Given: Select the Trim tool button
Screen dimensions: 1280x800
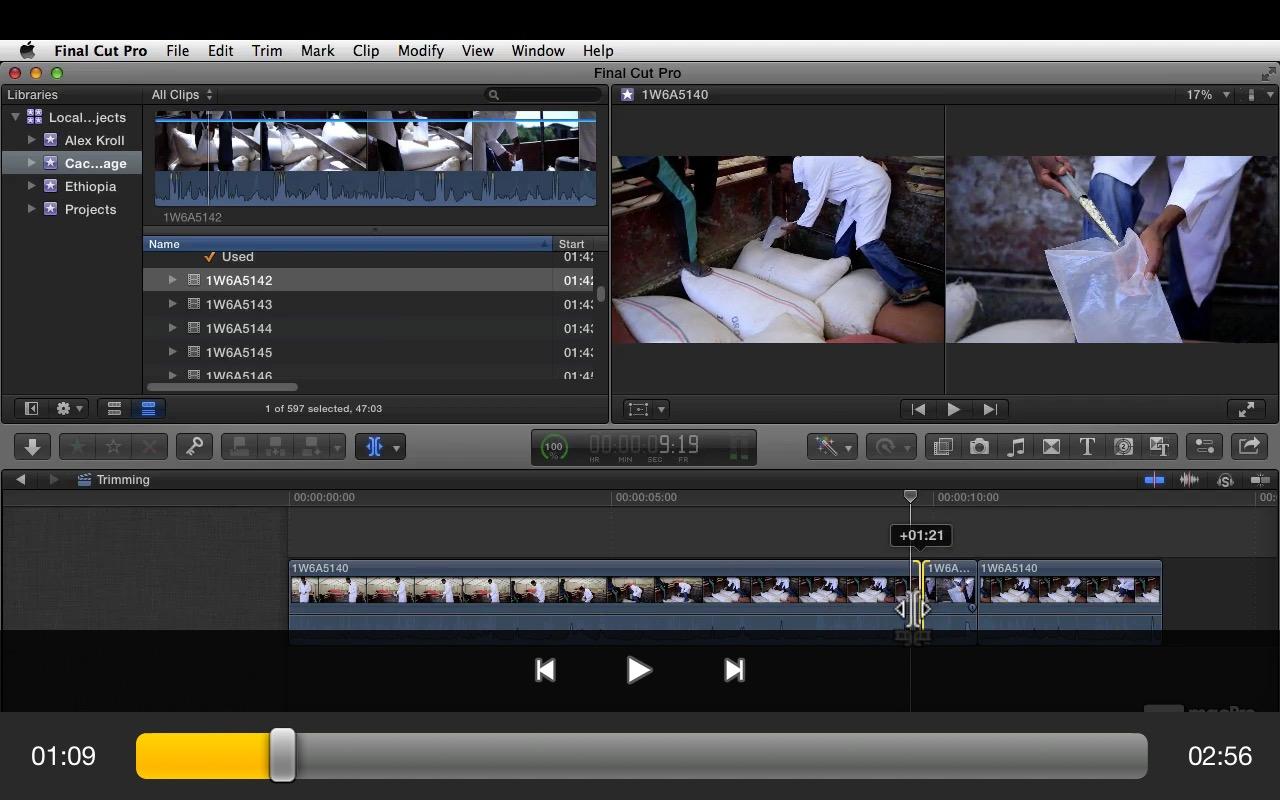Looking at the screenshot, I should (374, 447).
